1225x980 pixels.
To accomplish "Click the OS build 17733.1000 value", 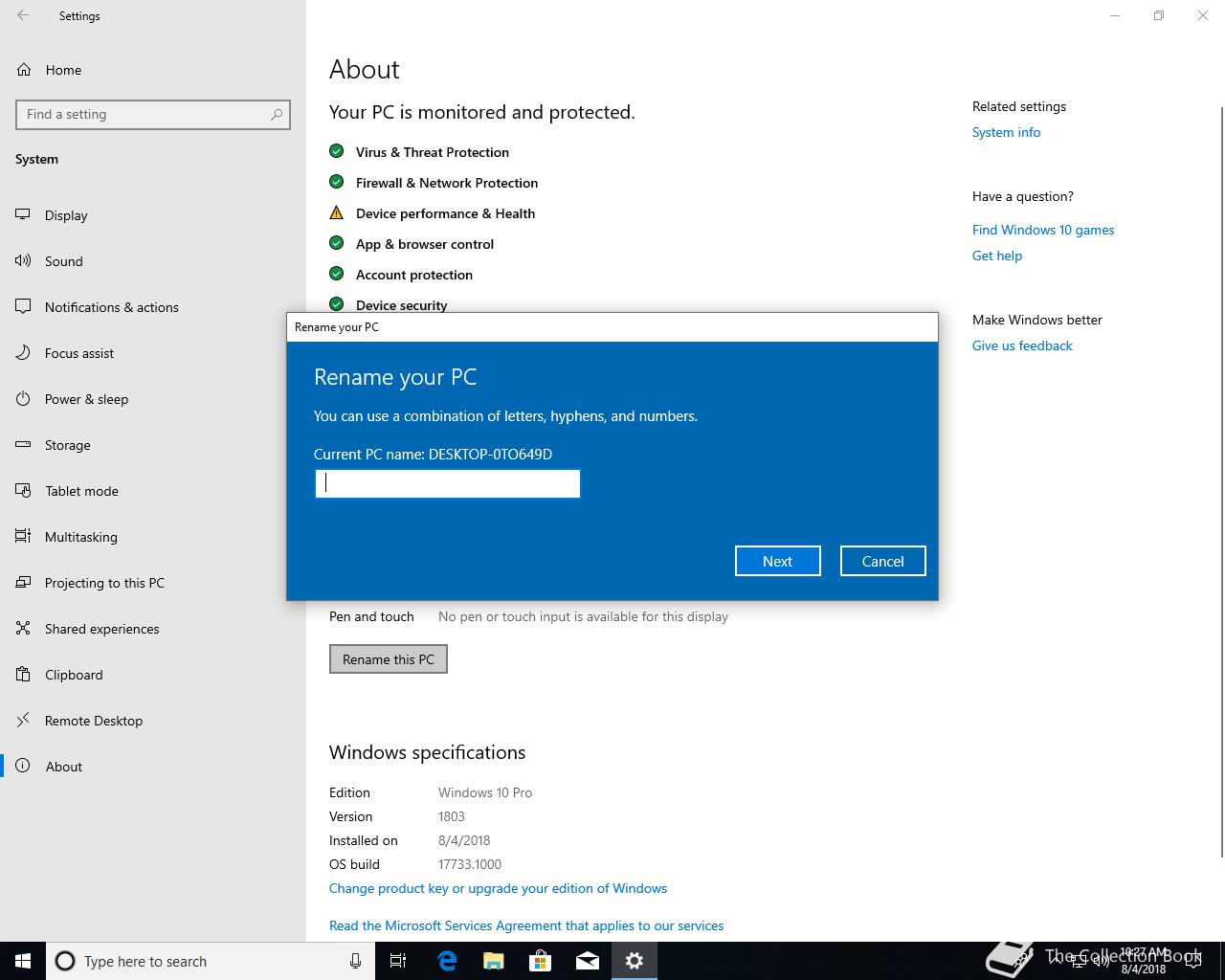I will click(x=470, y=864).
